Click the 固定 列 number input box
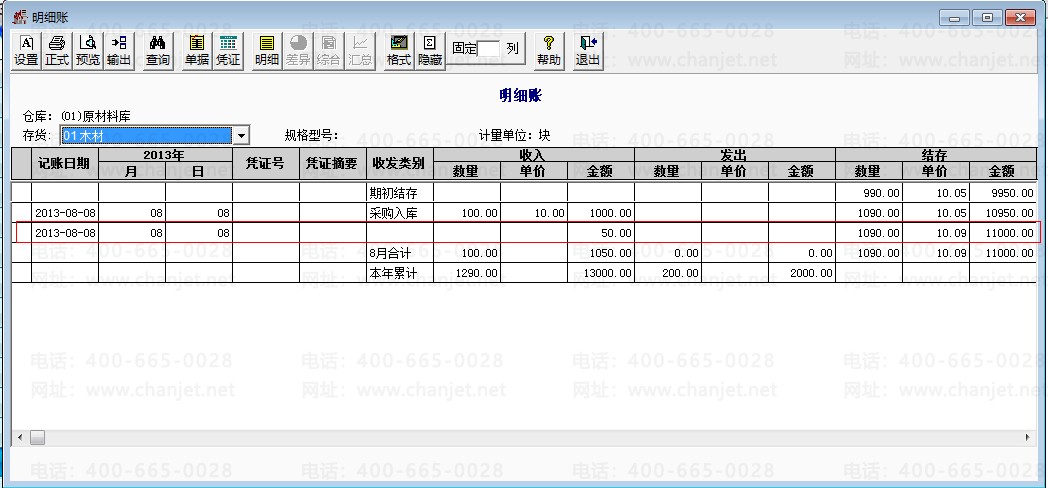Image resolution: width=1048 pixels, height=488 pixels. click(x=489, y=48)
